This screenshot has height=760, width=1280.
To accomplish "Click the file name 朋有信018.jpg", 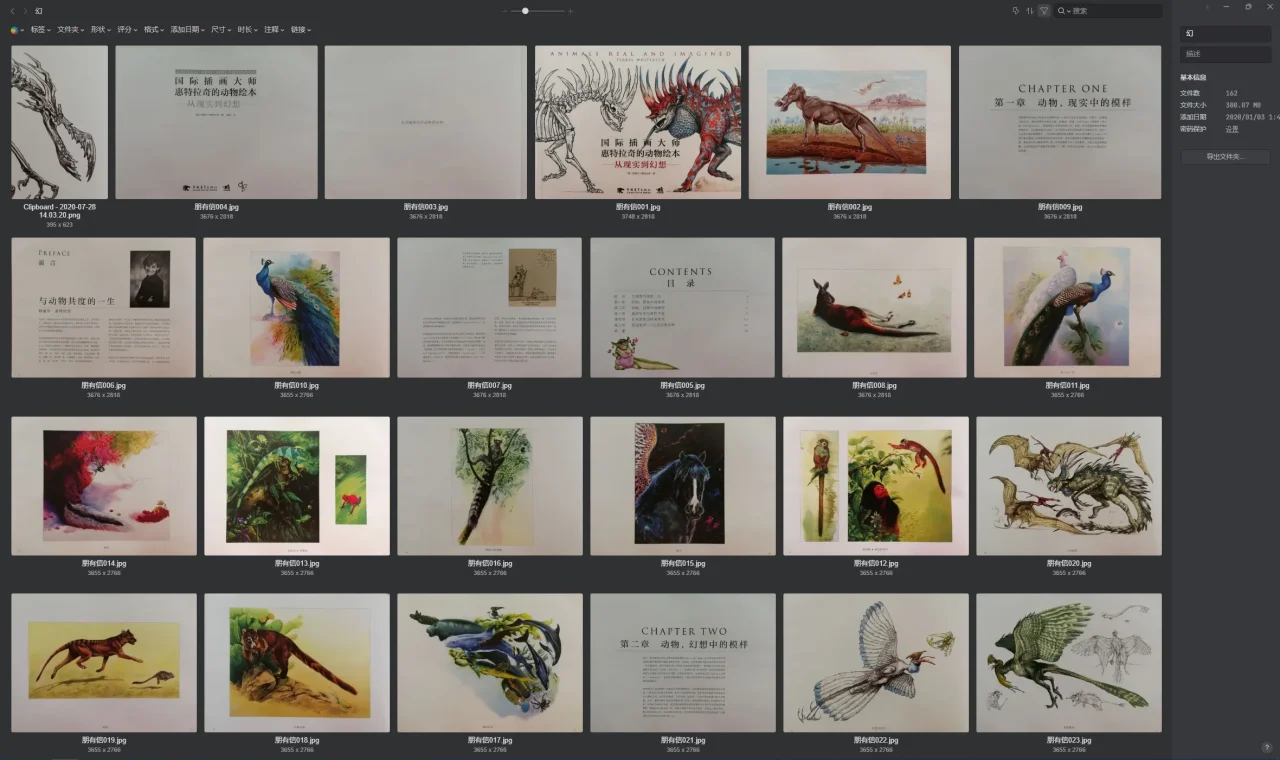I will [x=296, y=740].
